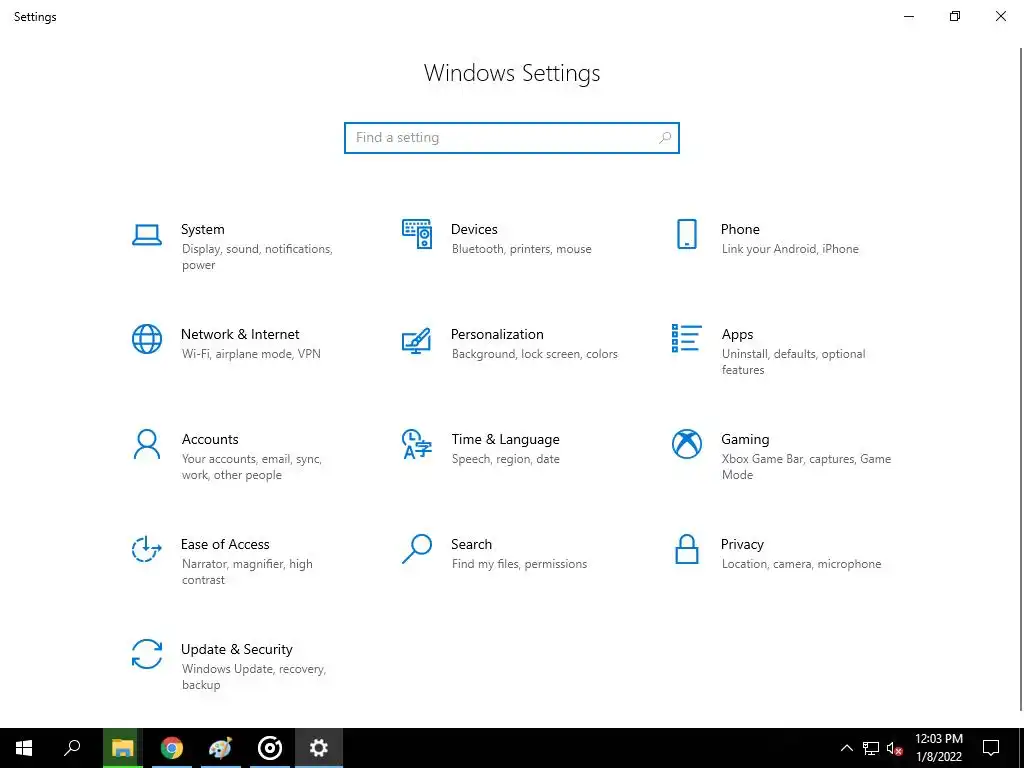Open the Windows Start menu

click(x=24, y=748)
